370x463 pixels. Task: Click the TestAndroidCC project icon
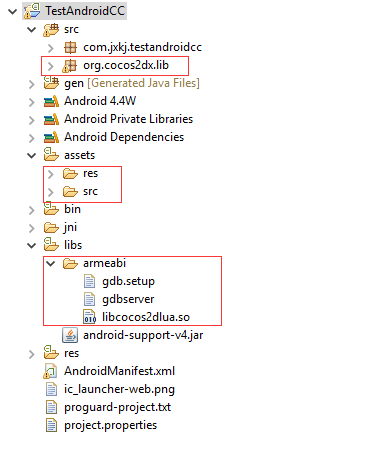click(x=32, y=11)
